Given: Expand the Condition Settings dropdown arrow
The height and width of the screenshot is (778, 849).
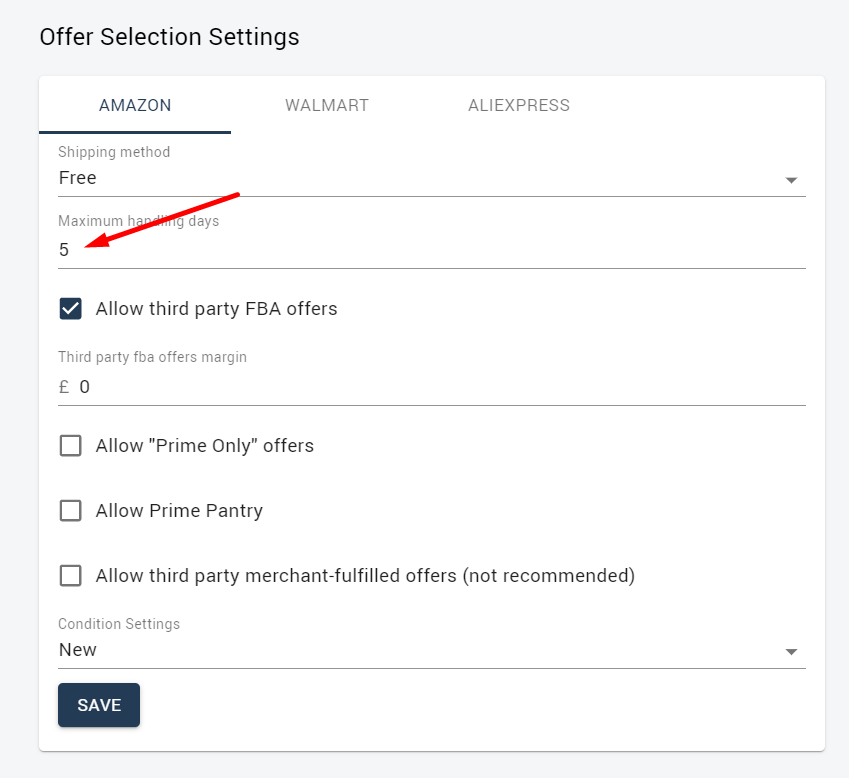Looking at the screenshot, I should click(791, 651).
